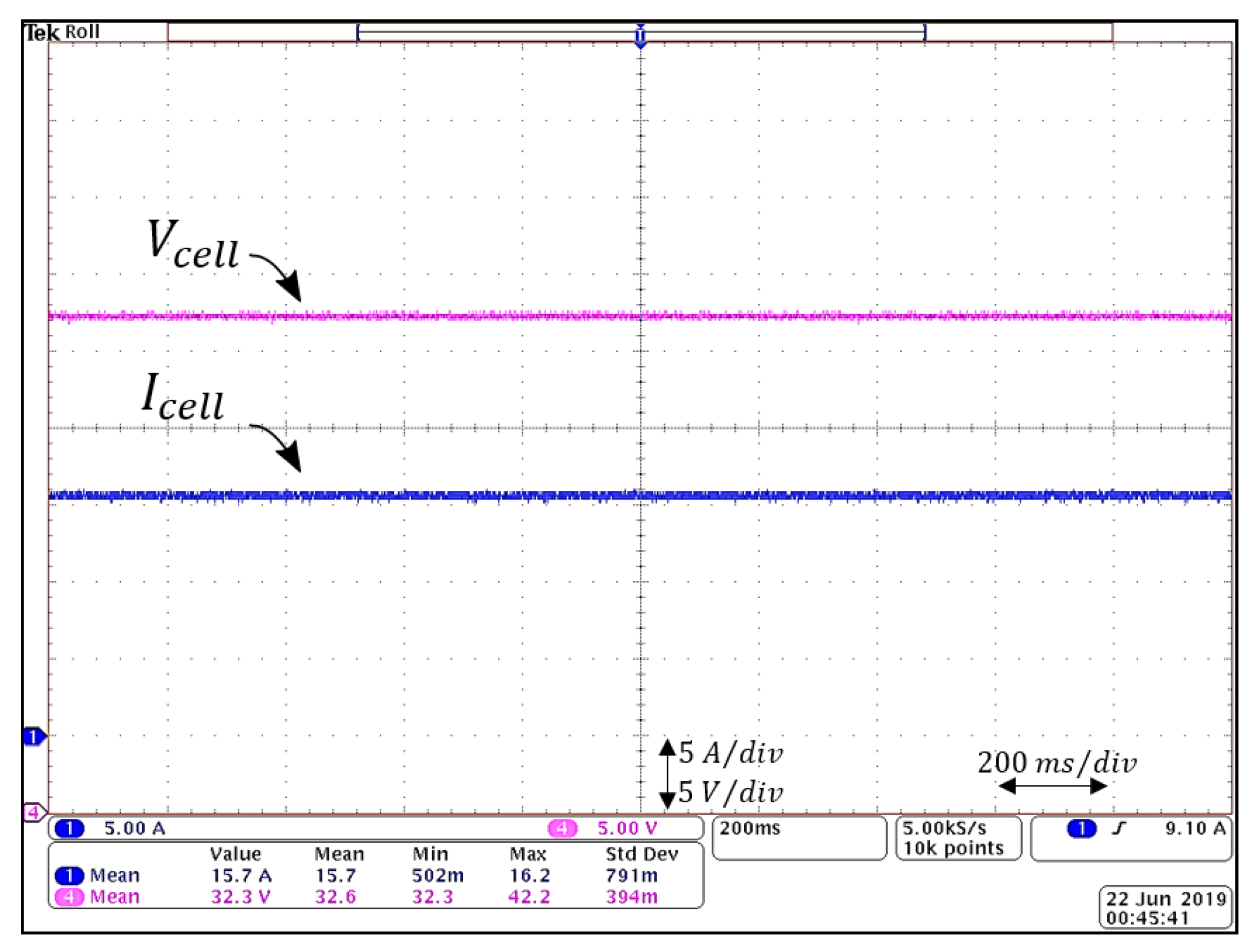The height and width of the screenshot is (952, 1256).
Task: Click the 10k points record length
Action: 953,849
